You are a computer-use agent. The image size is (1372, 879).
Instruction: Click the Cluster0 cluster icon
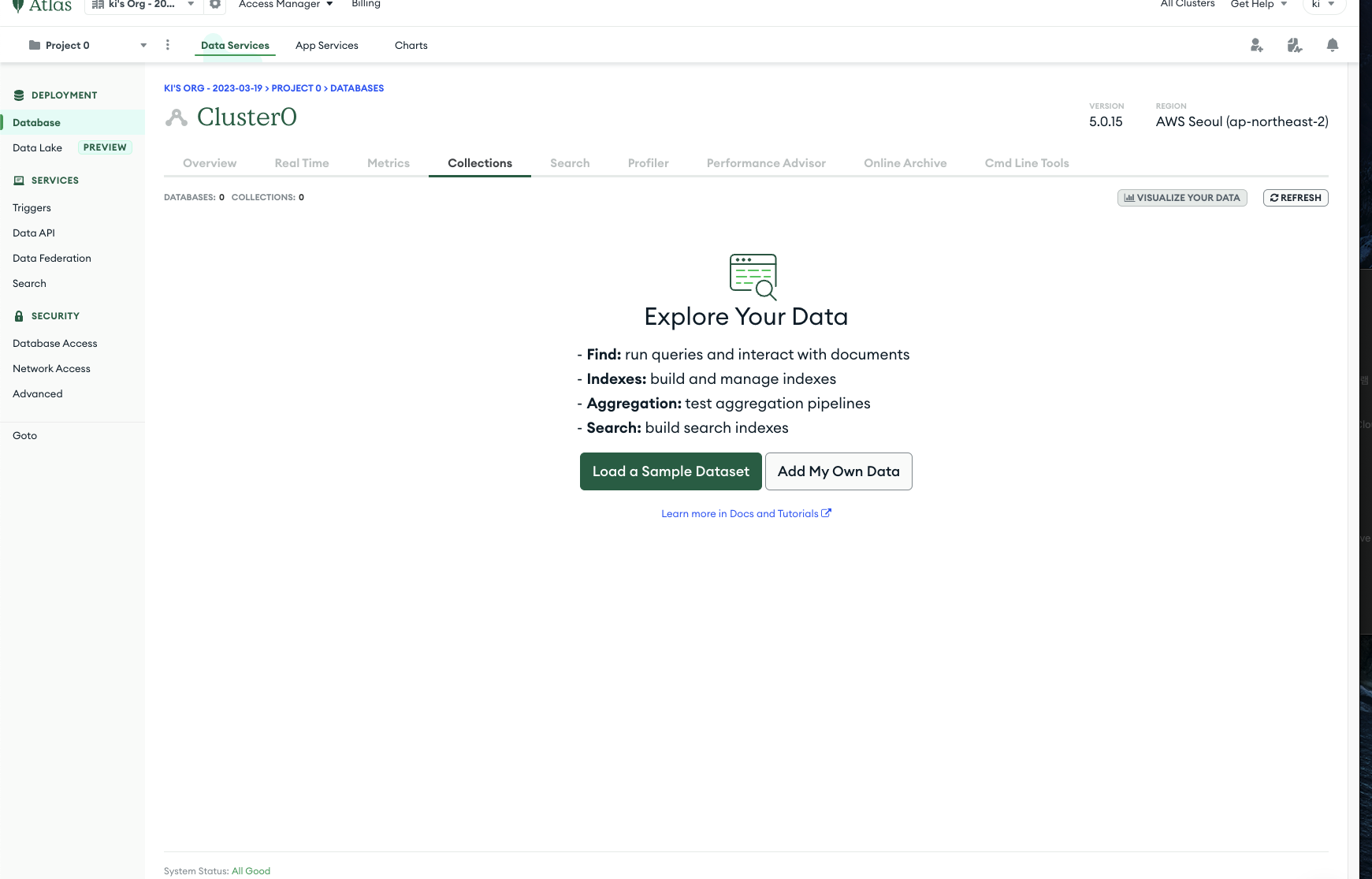tap(177, 117)
